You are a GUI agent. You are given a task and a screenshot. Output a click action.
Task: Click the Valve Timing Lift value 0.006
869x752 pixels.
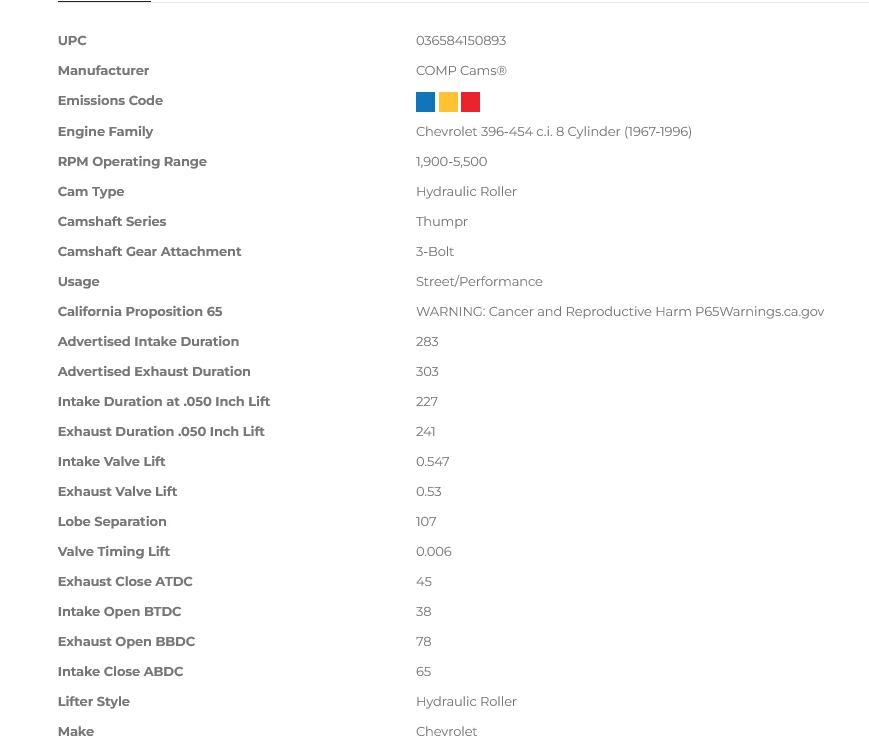(433, 552)
